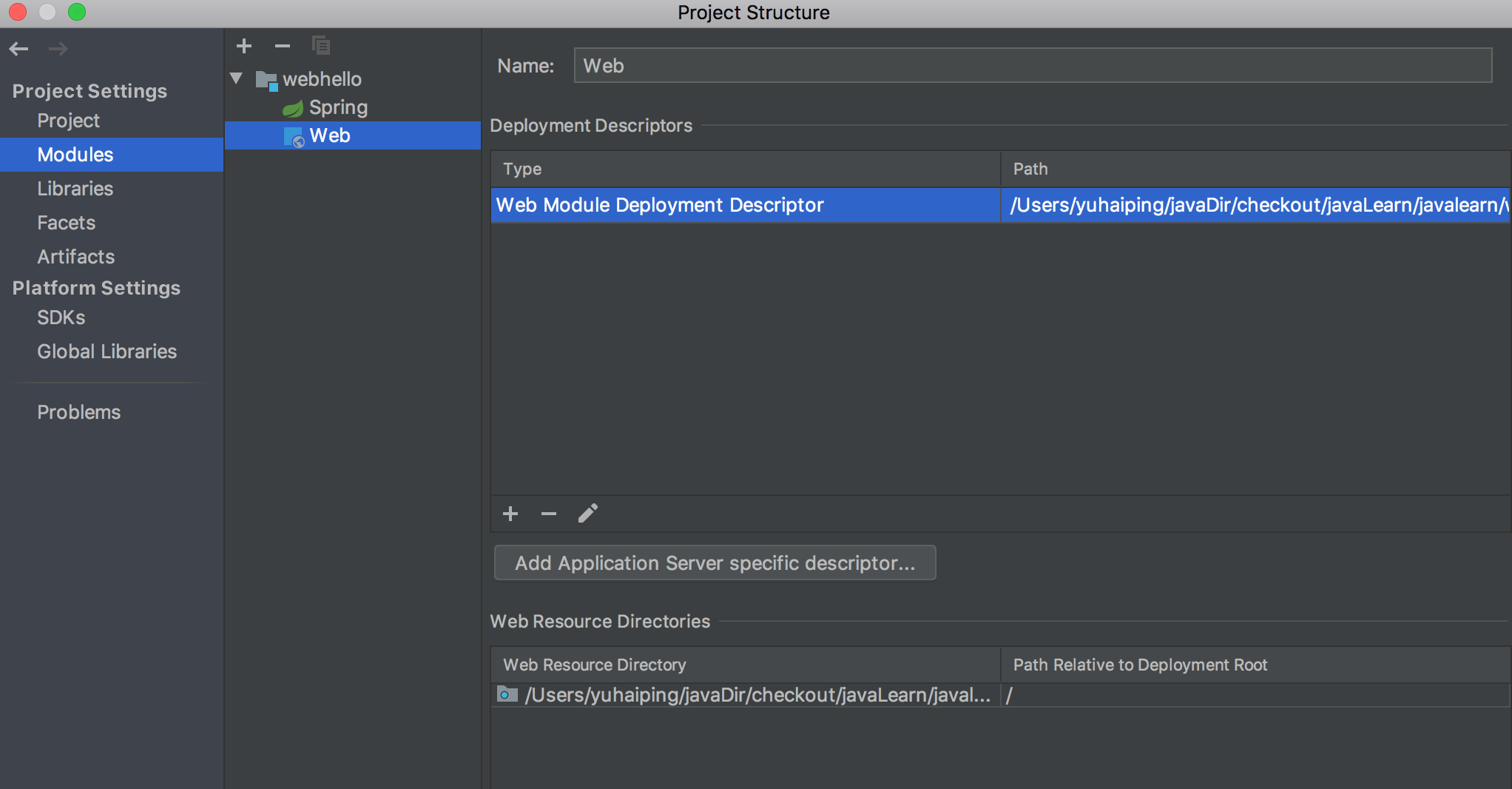This screenshot has width=1512, height=789.
Task: Collapse the webhello module tree node
Action: (x=237, y=78)
